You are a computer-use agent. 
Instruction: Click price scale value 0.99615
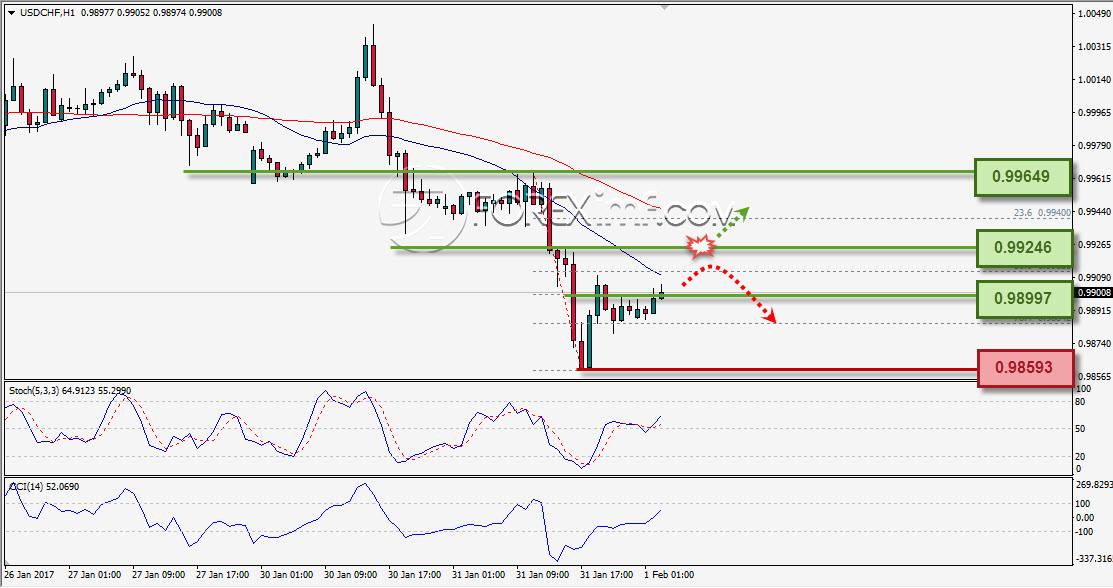[1094, 179]
